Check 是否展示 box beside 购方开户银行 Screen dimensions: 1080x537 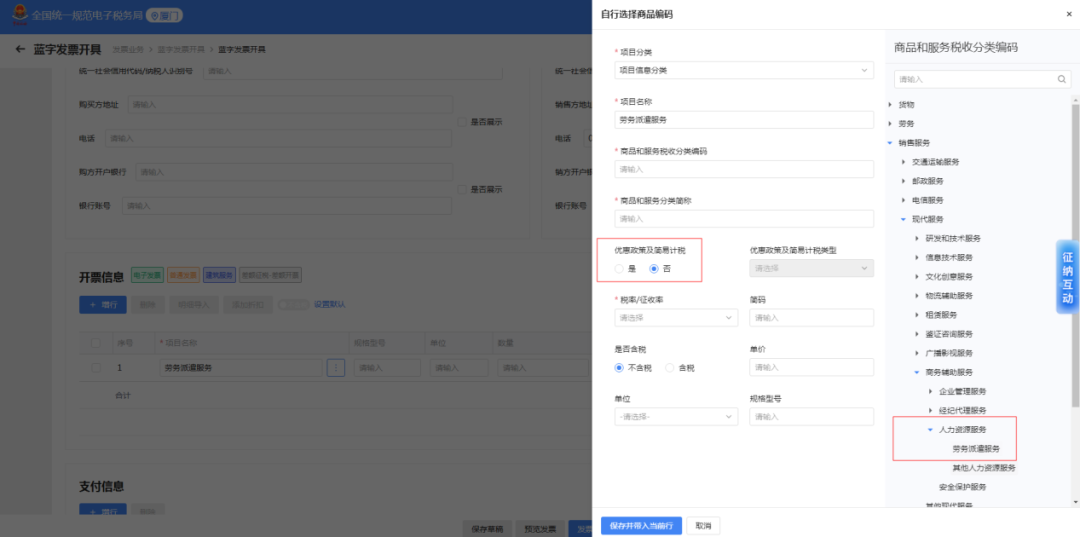tap(463, 189)
